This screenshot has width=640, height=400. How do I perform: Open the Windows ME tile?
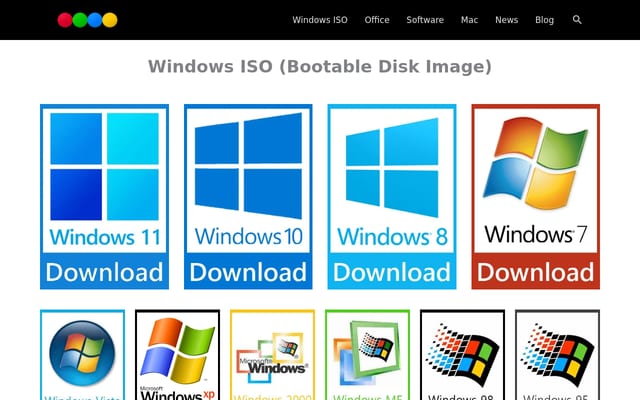click(367, 355)
